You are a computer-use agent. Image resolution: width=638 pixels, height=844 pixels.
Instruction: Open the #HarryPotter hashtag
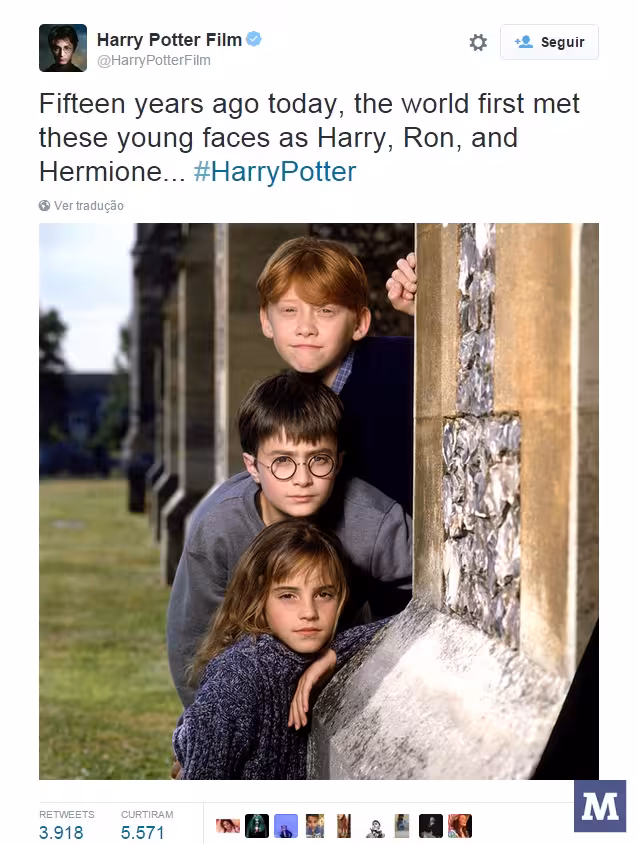click(x=275, y=172)
